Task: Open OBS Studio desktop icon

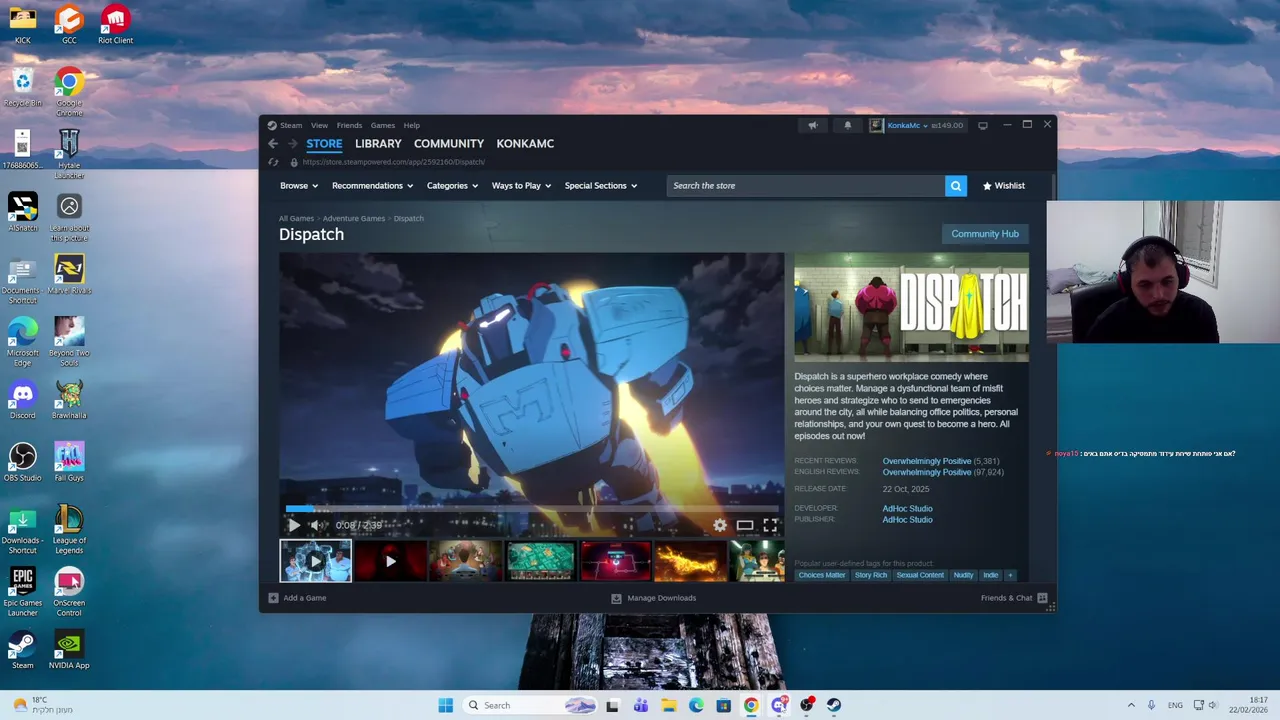Action: click(x=22, y=462)
